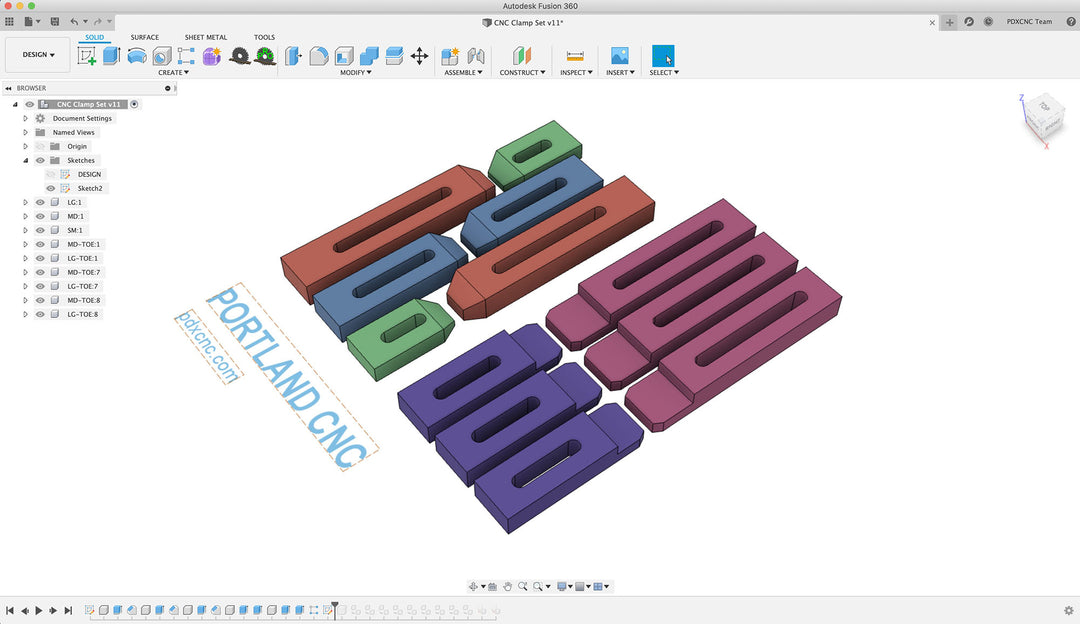Open the DESIGN workspace dropdown

pos(39,55)
